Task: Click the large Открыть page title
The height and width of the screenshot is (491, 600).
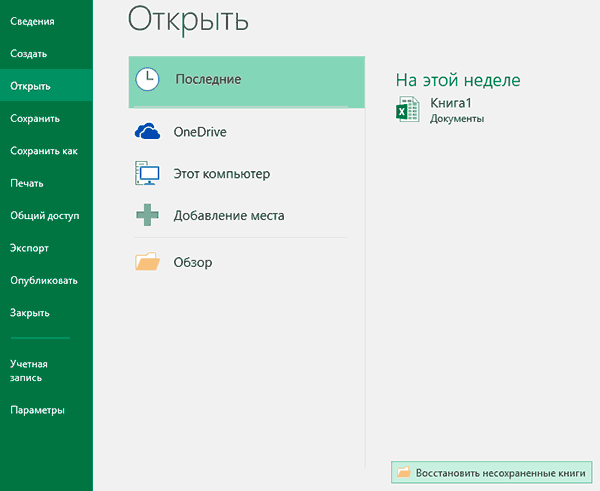Action: [188, 20]
